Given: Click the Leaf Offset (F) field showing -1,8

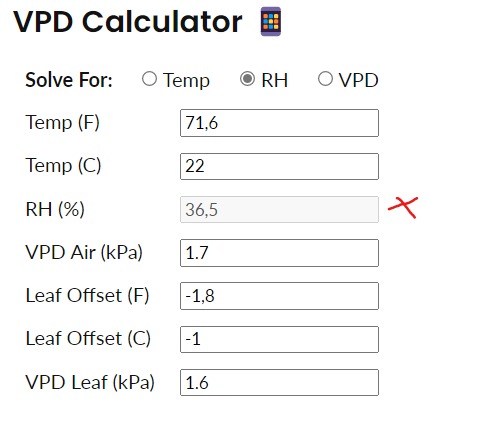Looking at the screenshot, I should [x=279, y=296].
